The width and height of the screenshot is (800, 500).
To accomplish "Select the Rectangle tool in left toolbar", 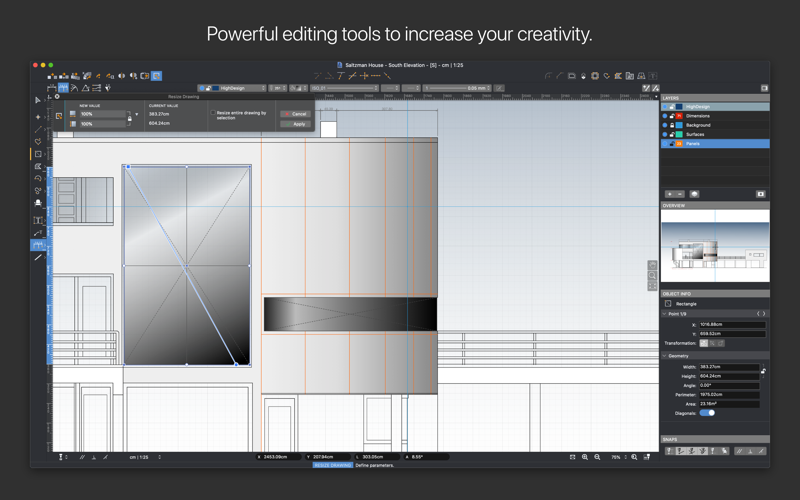I will (x=38, y=154).
